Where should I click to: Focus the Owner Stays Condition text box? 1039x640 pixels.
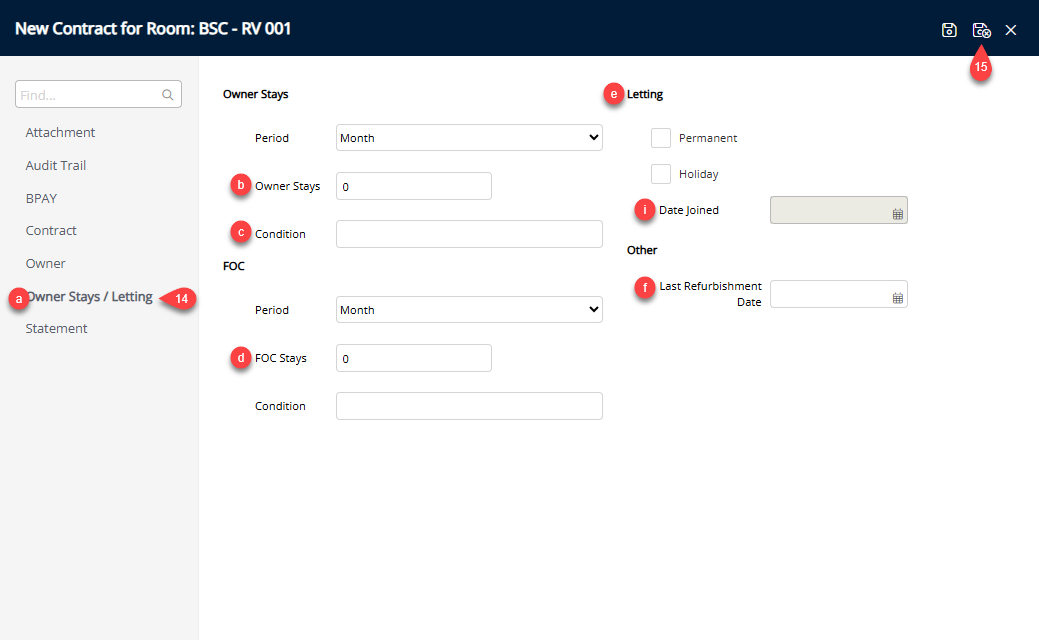469,234
